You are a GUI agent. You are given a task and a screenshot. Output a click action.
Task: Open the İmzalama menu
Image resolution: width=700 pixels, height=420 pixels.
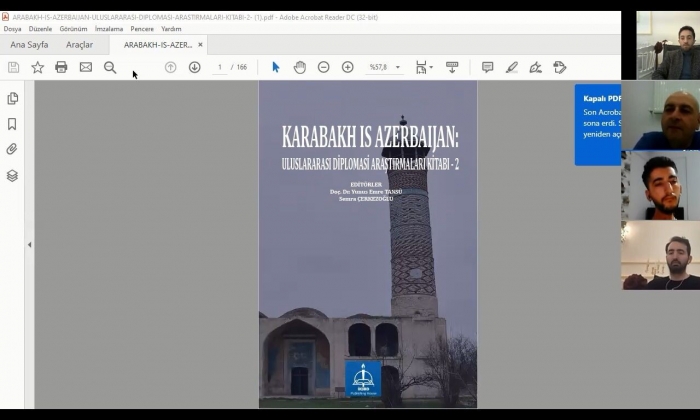click(109, 29)
